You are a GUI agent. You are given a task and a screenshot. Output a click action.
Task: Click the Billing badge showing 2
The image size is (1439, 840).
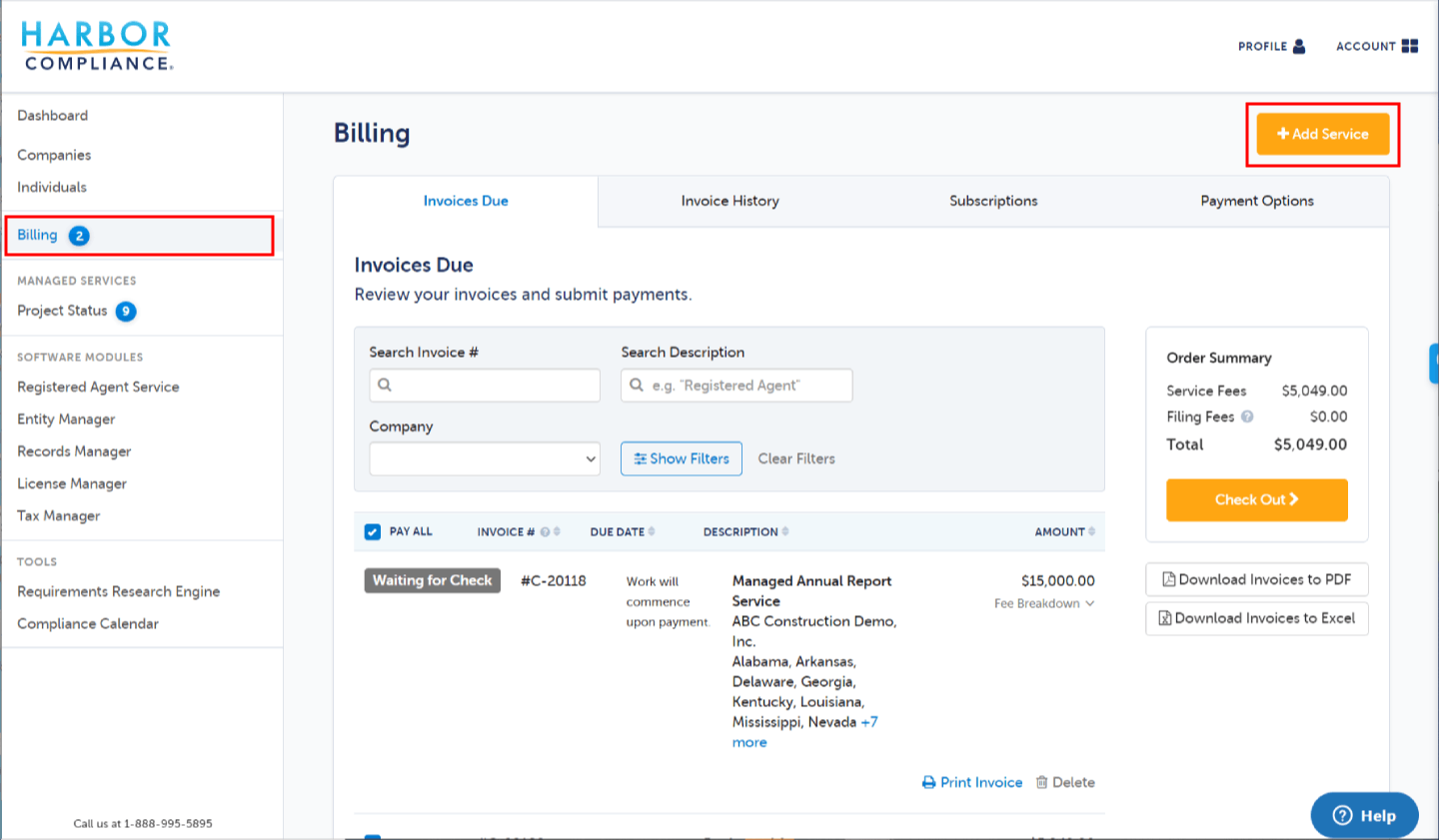click(x=79, y=236)
